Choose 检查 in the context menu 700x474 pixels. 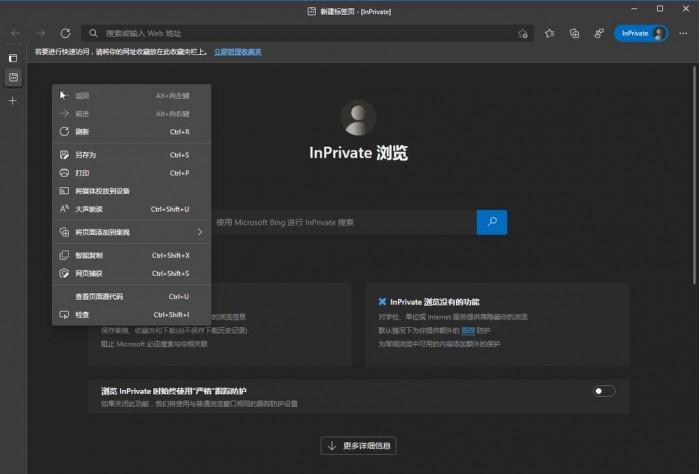pos(132,315)
